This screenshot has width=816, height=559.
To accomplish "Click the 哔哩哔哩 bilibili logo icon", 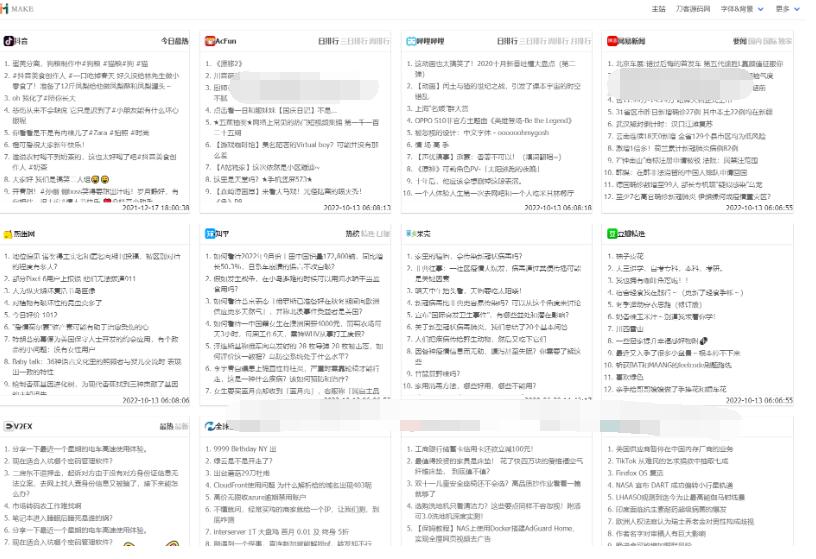I will tap(411, 41).
